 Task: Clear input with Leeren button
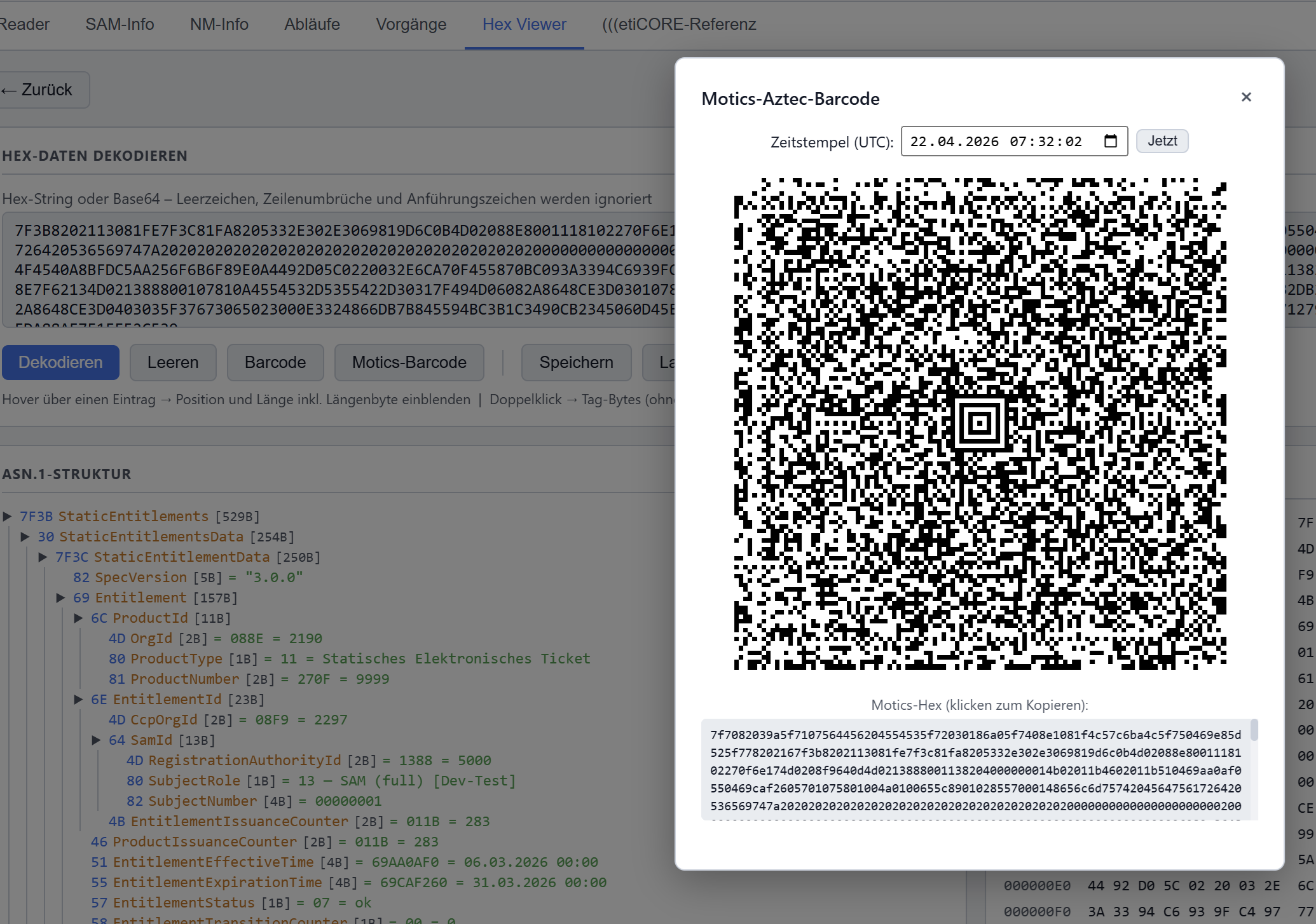click(x=173, y=362)
